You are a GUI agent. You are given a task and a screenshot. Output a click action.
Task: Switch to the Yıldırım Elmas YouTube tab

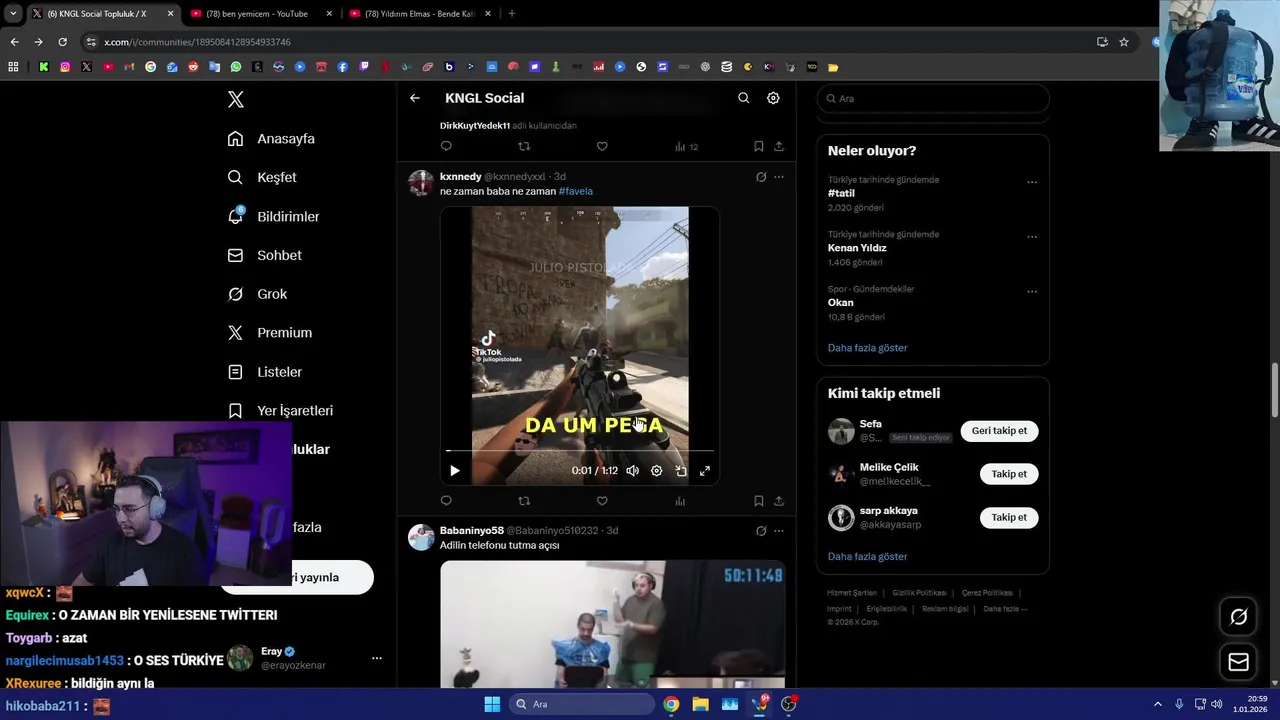(x=419, y=14)
